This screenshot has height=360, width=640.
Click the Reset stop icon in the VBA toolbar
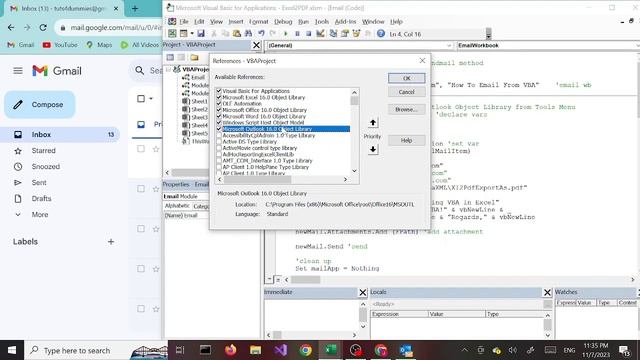point(309,33)
